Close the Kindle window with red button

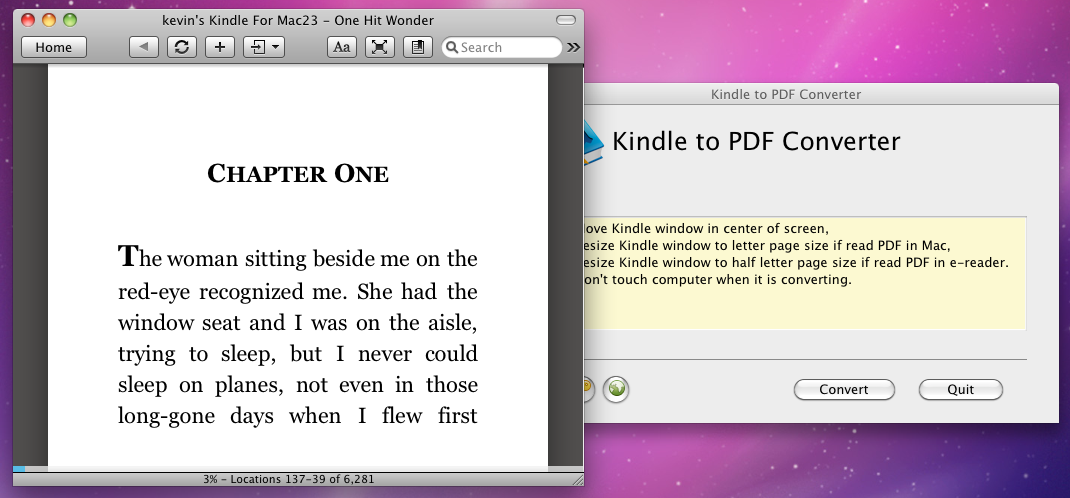pyautogui.click(x=28, y=20)
